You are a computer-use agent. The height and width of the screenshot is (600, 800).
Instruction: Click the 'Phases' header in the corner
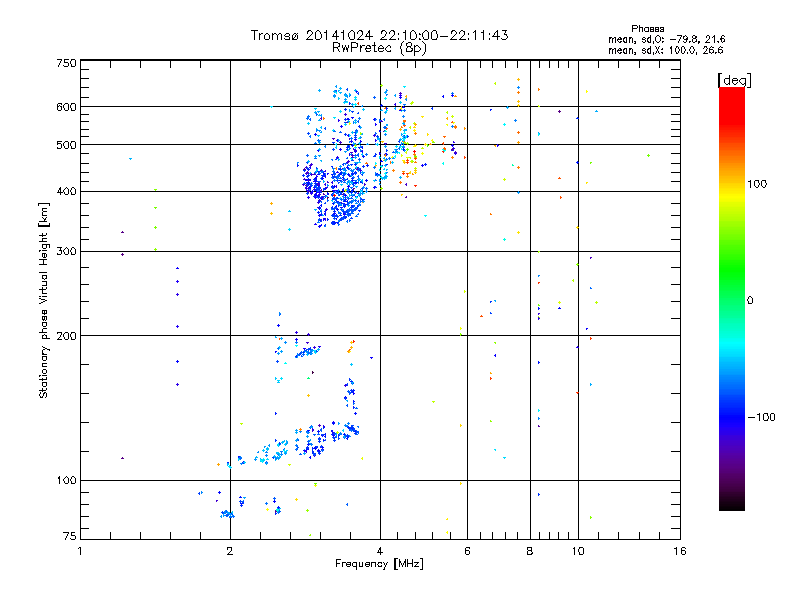(x=647, y=29)
